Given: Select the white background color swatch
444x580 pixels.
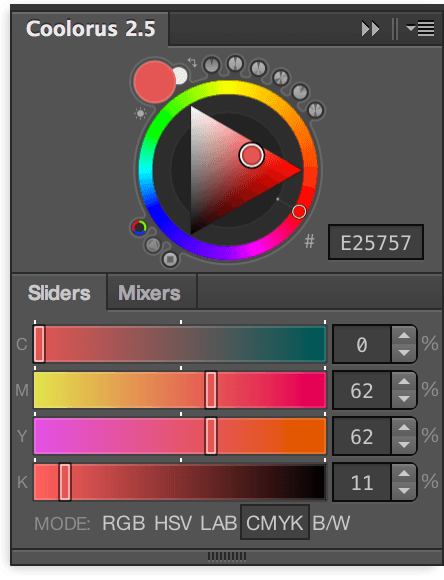Looking at the screenshot, I should click(x=180, y=76).
